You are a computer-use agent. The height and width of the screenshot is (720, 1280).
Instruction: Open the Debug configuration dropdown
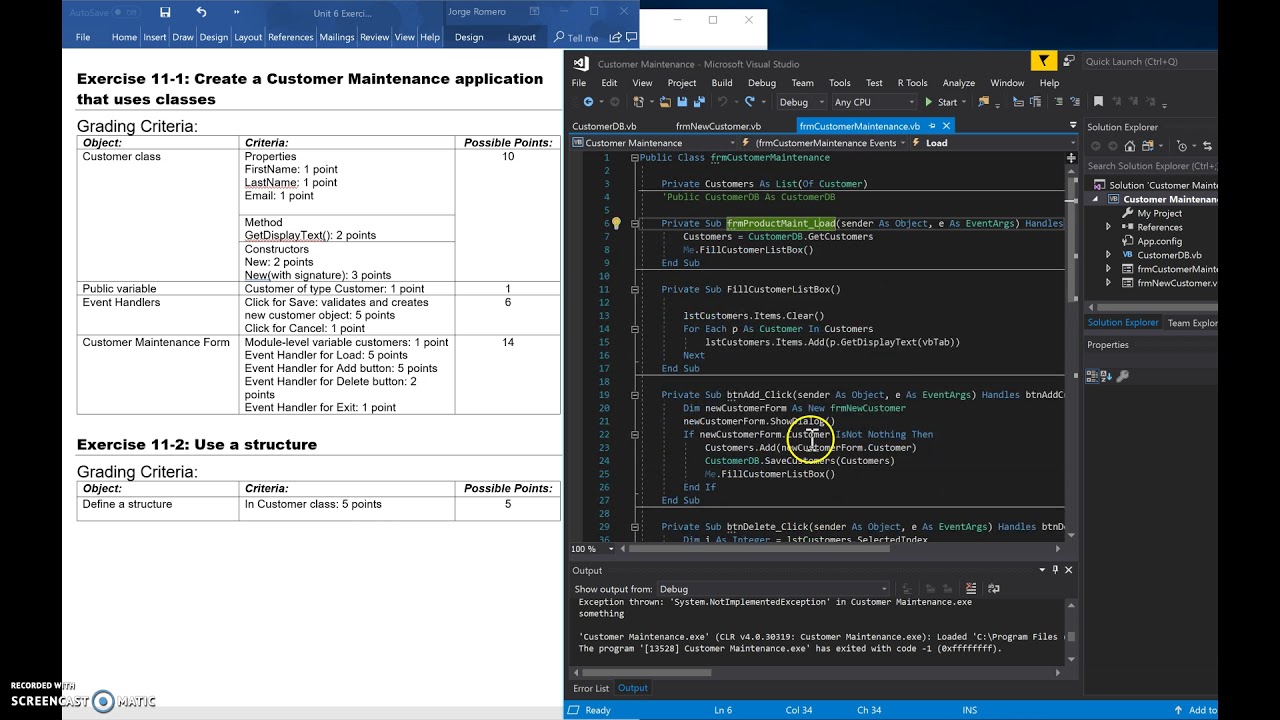802,102
